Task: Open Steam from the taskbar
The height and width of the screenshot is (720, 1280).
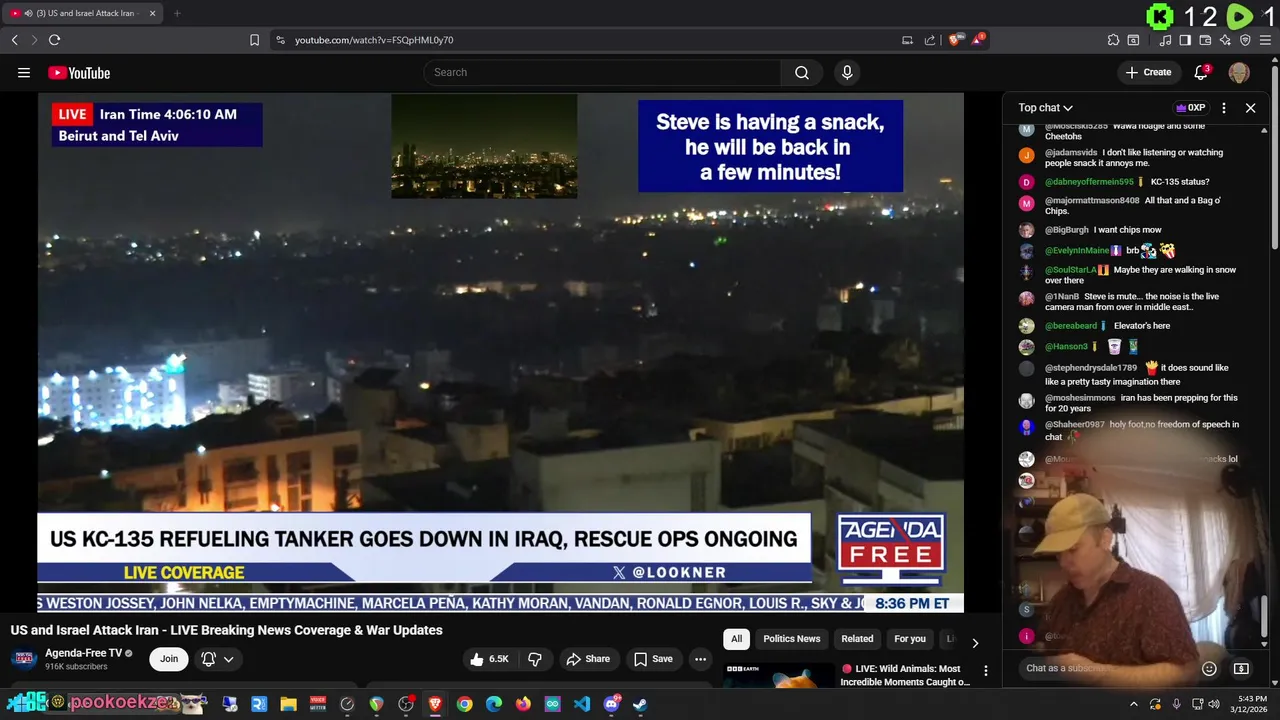Action: 640,704
